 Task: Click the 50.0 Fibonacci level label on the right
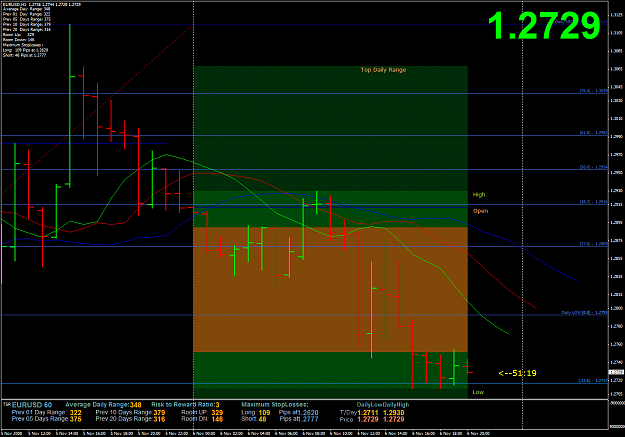pos(594,167)
